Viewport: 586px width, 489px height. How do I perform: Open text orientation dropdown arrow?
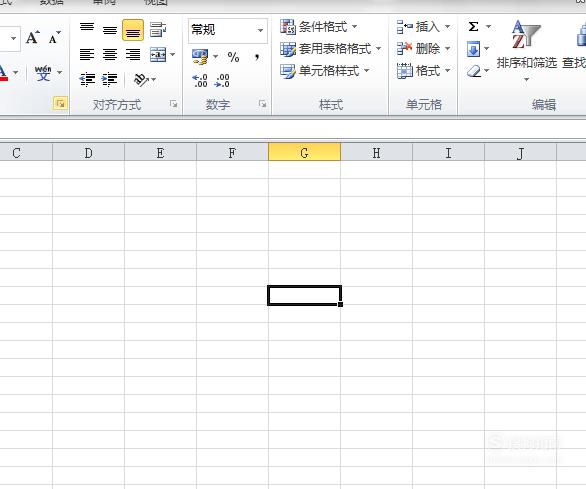click(154, 80)
